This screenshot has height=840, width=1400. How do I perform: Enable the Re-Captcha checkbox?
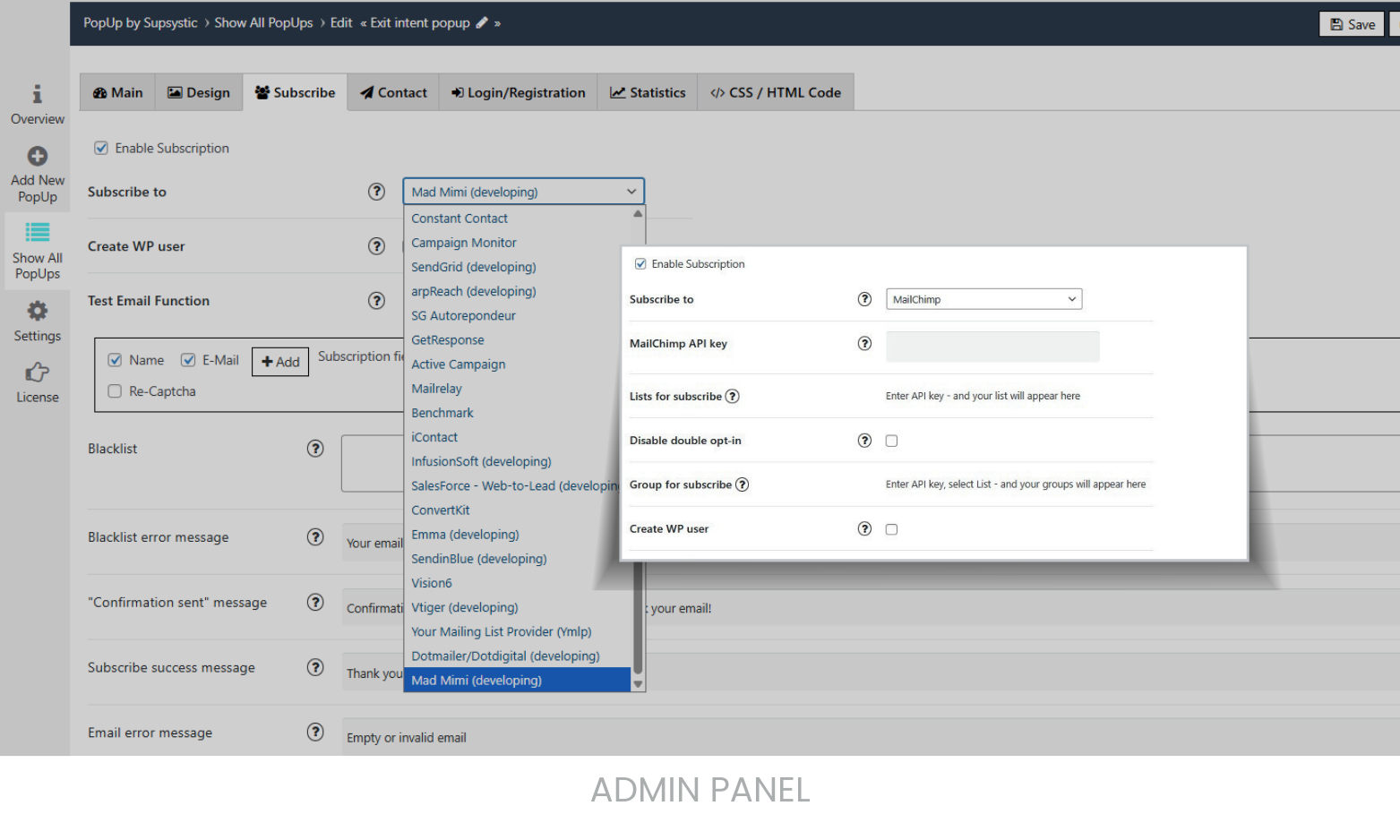coord(115,390)
